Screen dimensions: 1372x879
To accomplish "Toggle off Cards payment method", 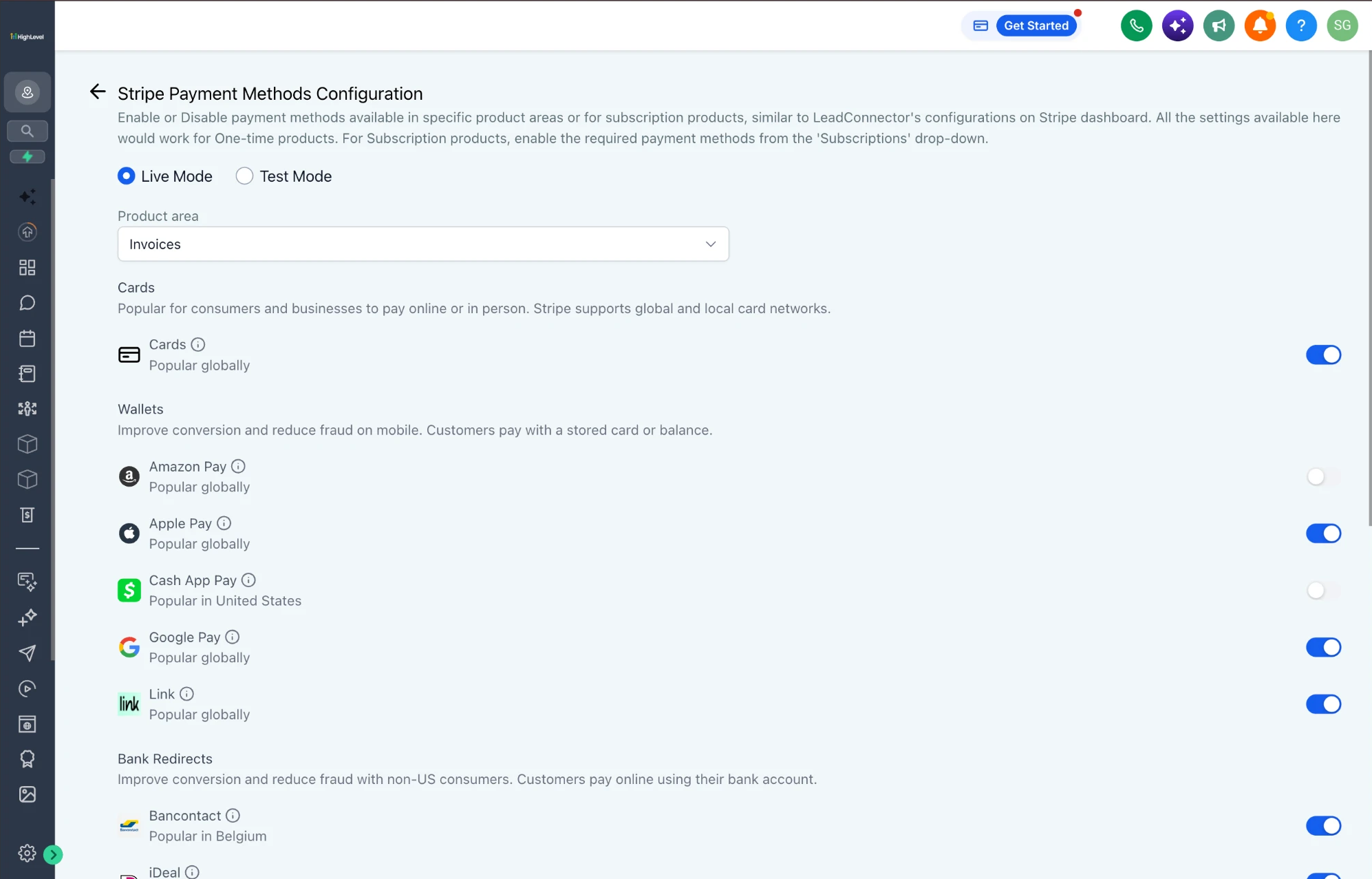I will tap(1324, 355).
